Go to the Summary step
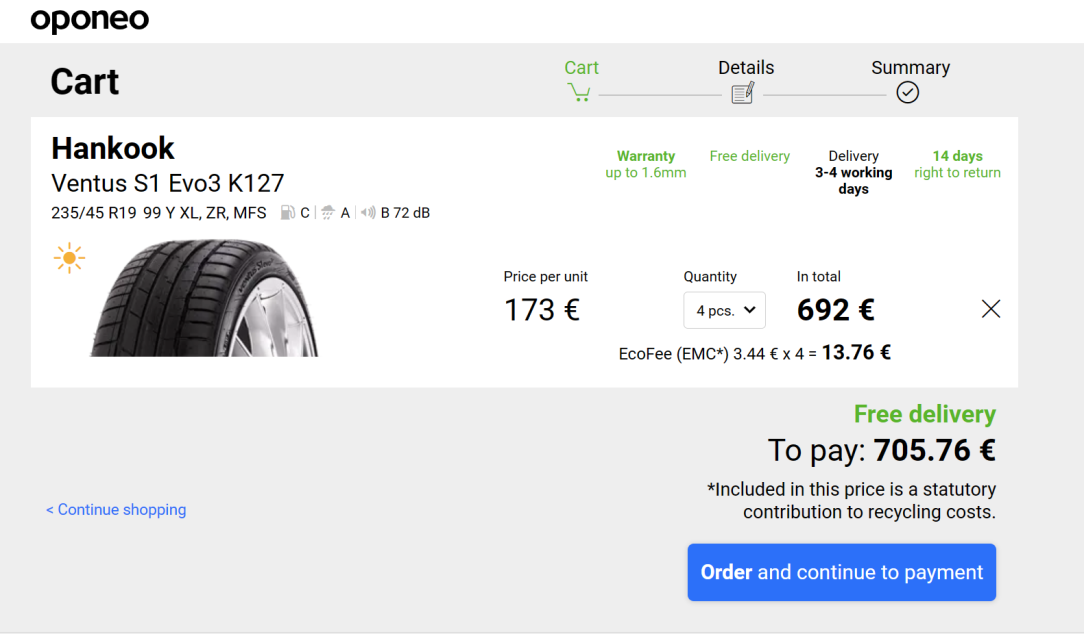This screenshot has height=634, width=1084. [x=910, y=68]
